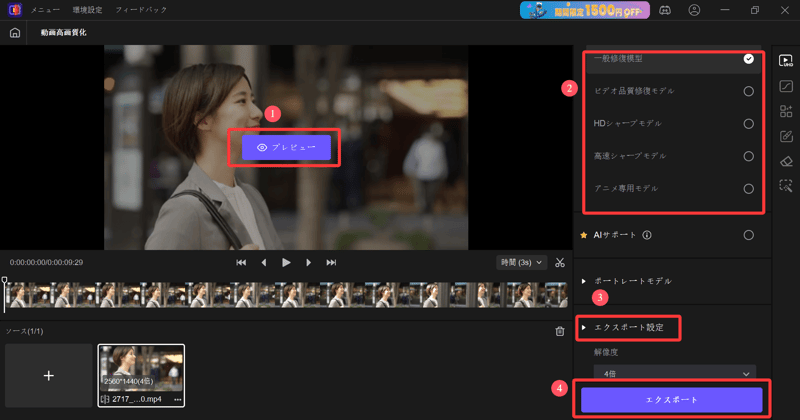This screenshot has height=420, width=800.
Task: Open the メニュー menu
Action: point(45,9)
